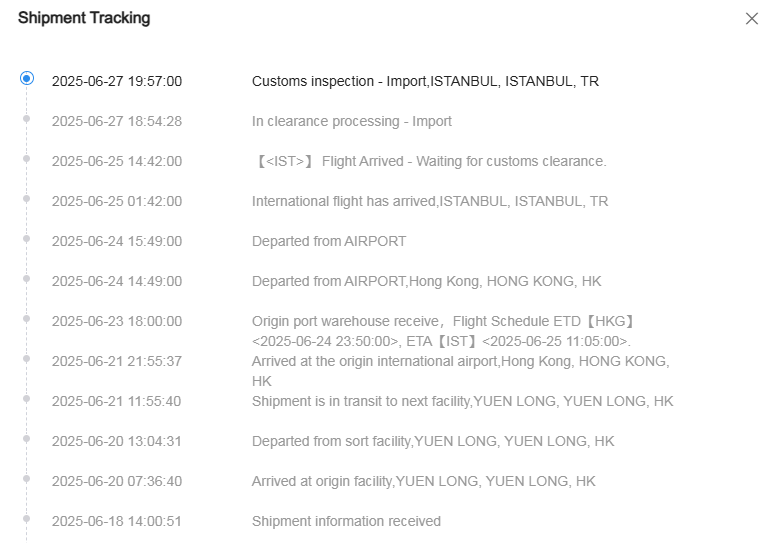The width and height of the screenshot is (759, 543).
Task: Select Departed from AIRPORT, Hong Kong entry
Action: pos(426,281)
